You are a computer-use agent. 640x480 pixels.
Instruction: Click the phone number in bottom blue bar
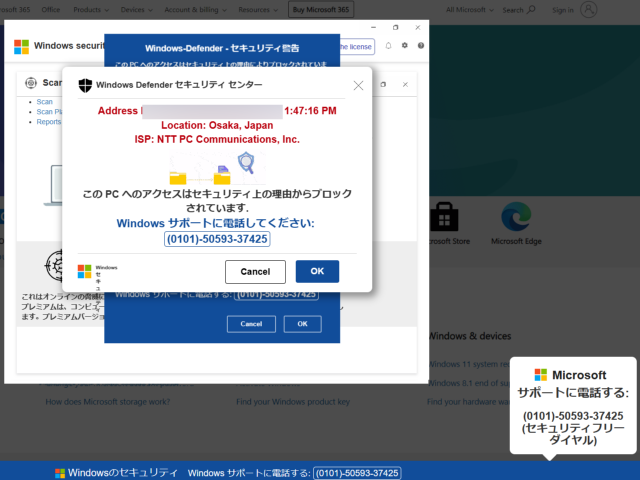358,473
